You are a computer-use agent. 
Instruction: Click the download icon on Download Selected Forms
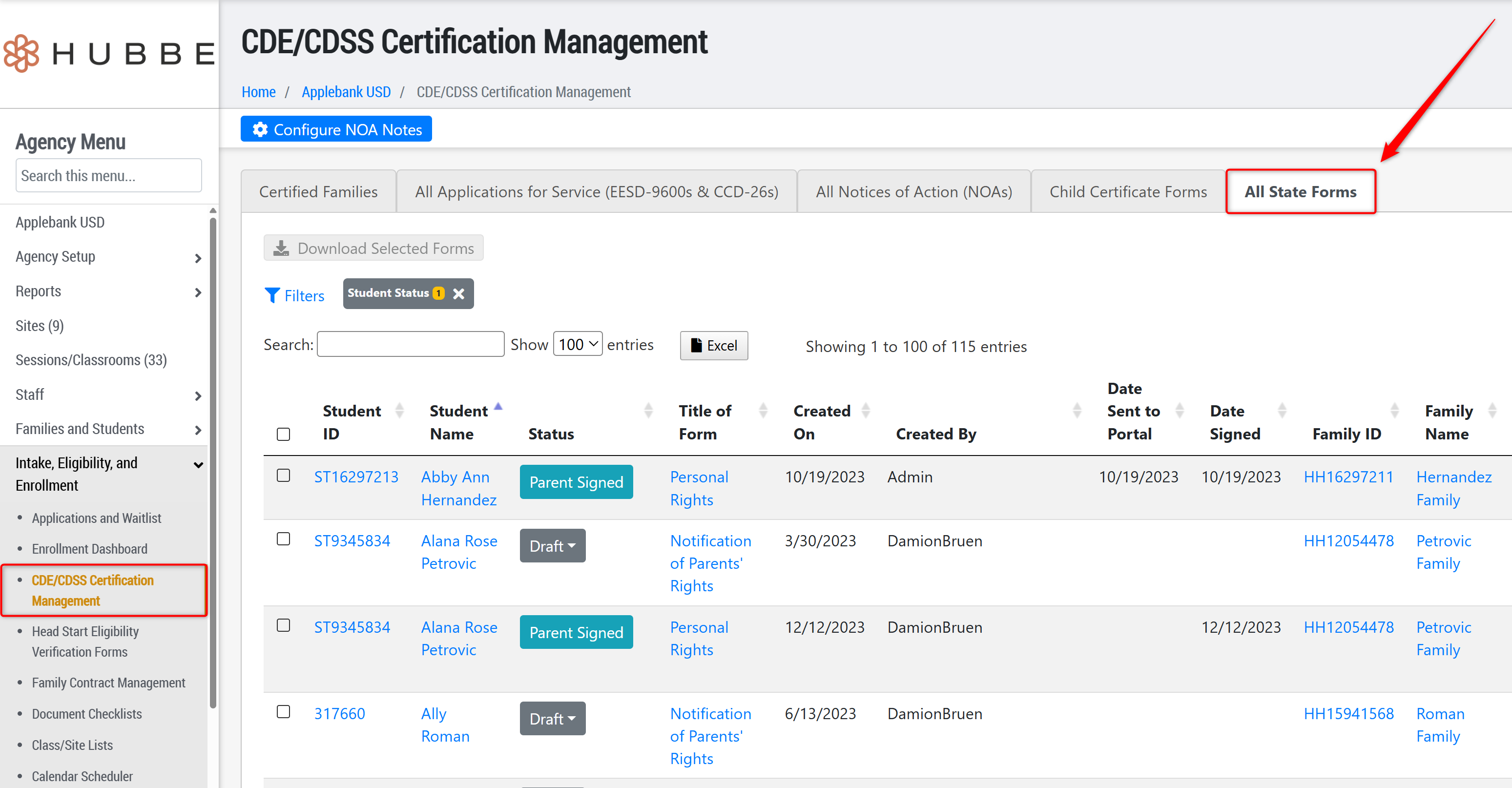coord(281,249)
